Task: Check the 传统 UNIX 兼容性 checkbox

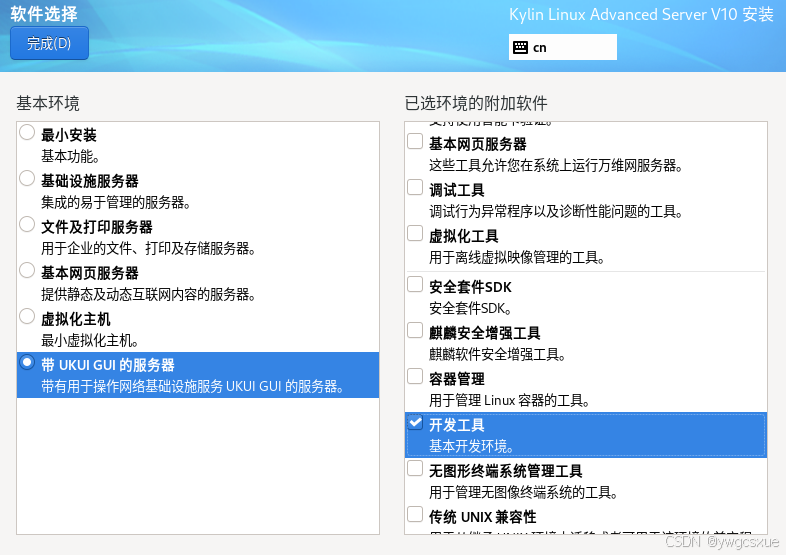Action: point(415,515)
